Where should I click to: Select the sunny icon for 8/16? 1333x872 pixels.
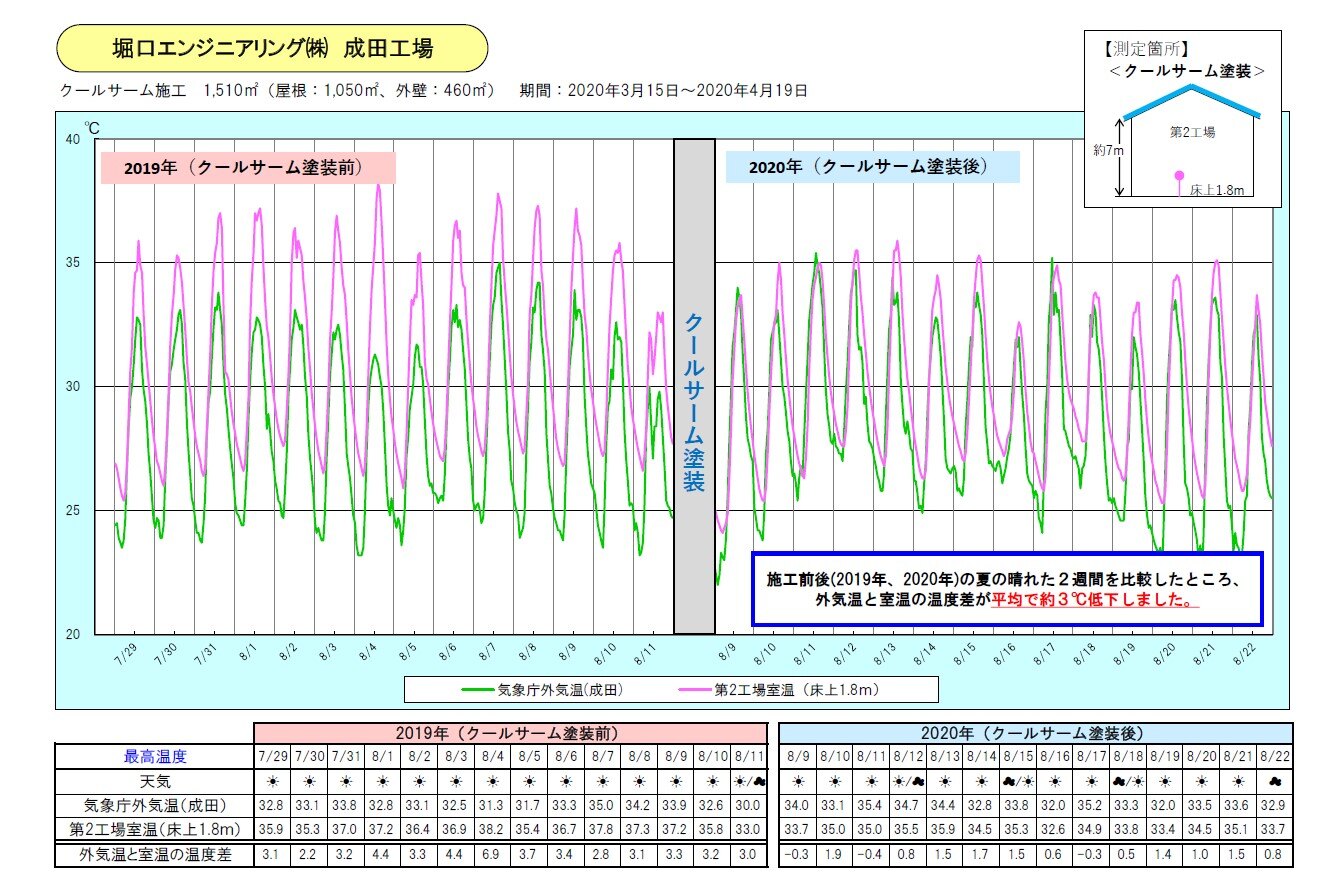[x=1055, y=781]
